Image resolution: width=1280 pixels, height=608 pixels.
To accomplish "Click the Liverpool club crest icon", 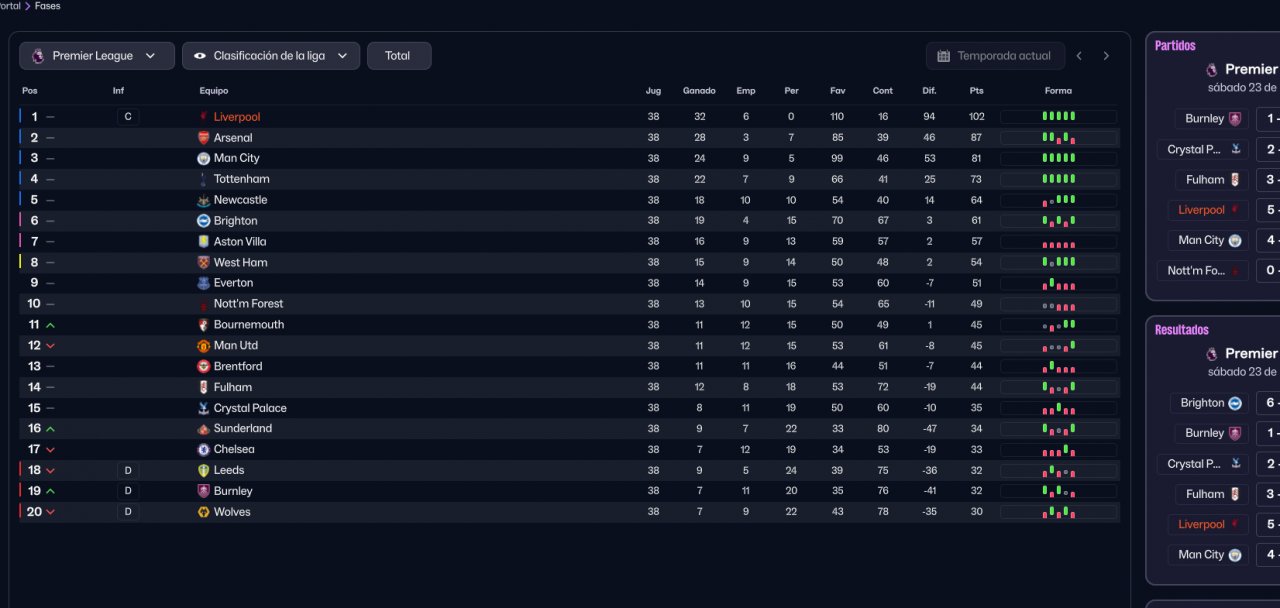I will (x=203, y=117).
